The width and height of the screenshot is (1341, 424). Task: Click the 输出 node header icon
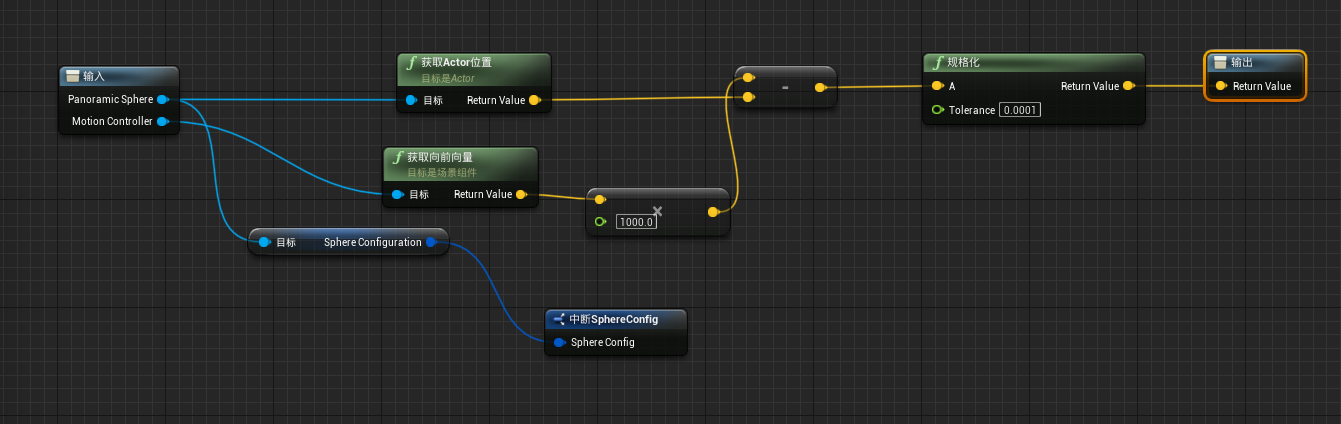1220,62
